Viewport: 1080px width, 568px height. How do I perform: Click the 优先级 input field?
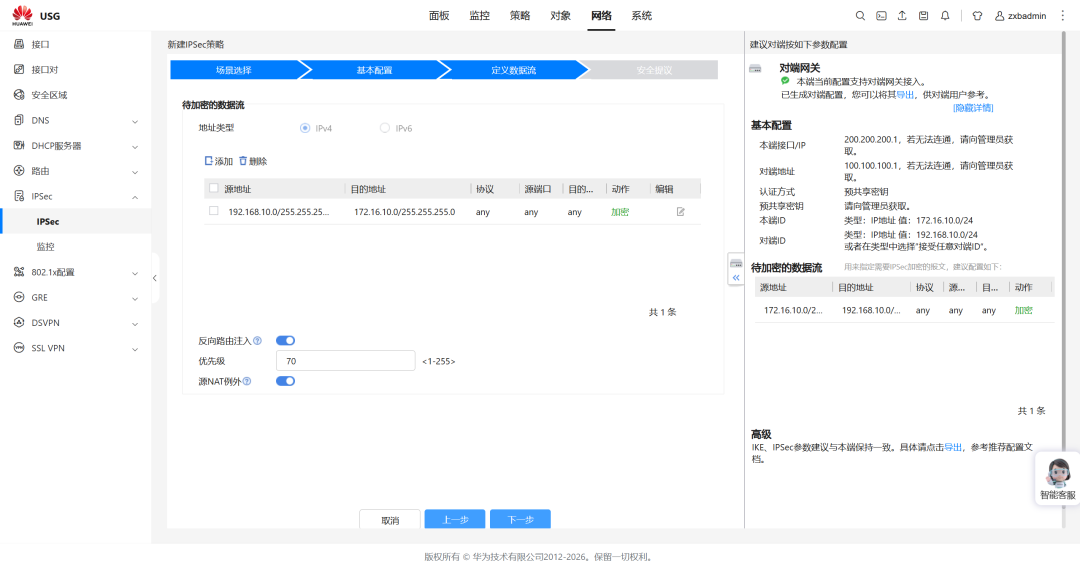(x=346, y=361)
